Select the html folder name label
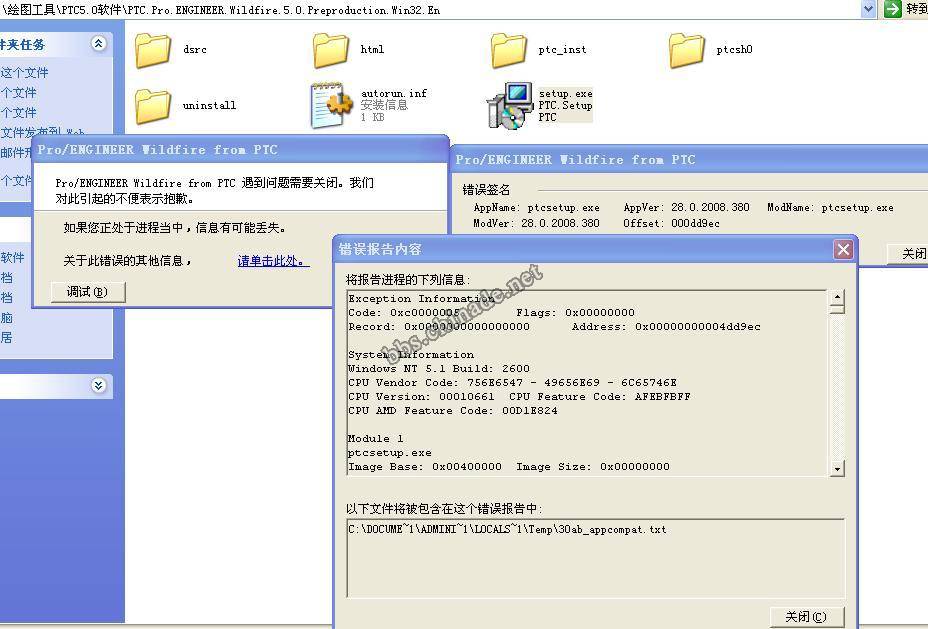 point(372,50)
